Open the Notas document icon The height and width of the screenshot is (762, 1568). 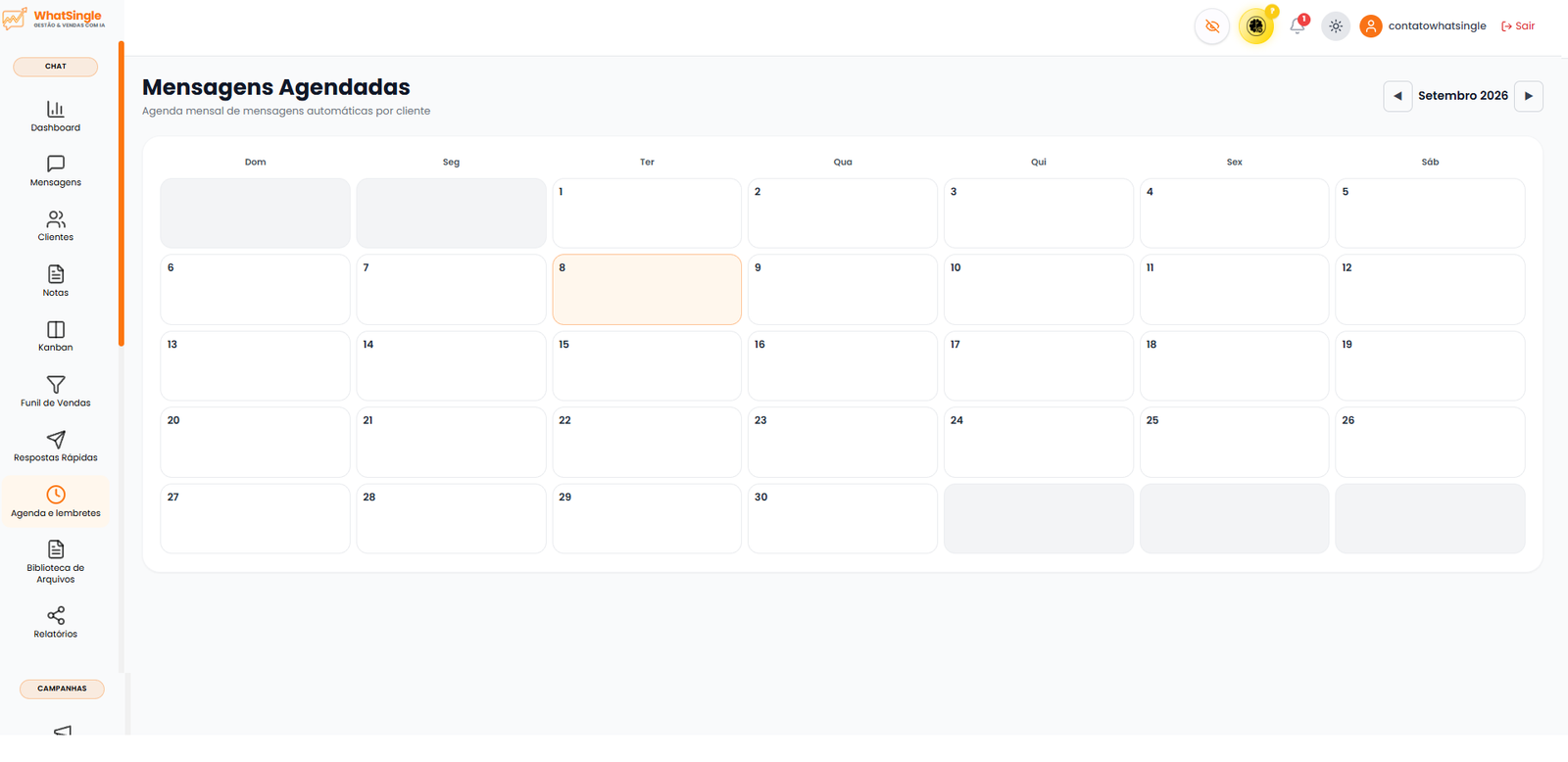coord(56,274)
